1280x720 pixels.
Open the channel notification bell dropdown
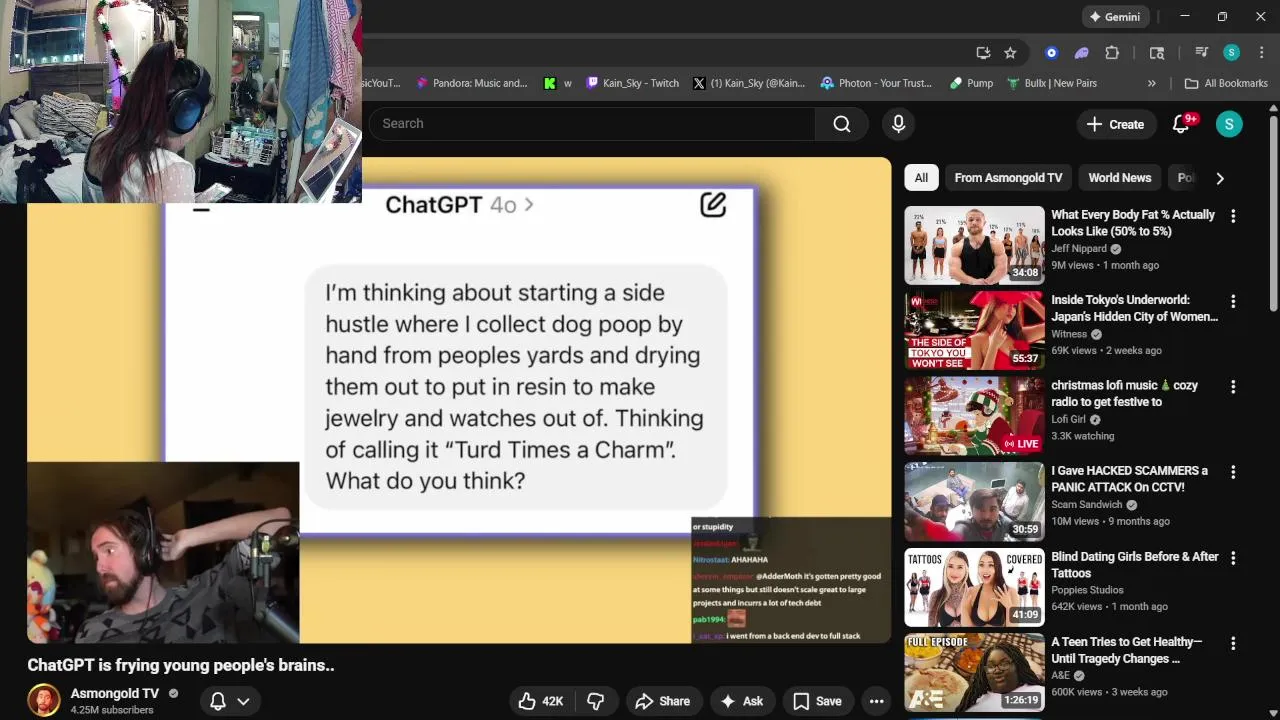coord(229,701)
